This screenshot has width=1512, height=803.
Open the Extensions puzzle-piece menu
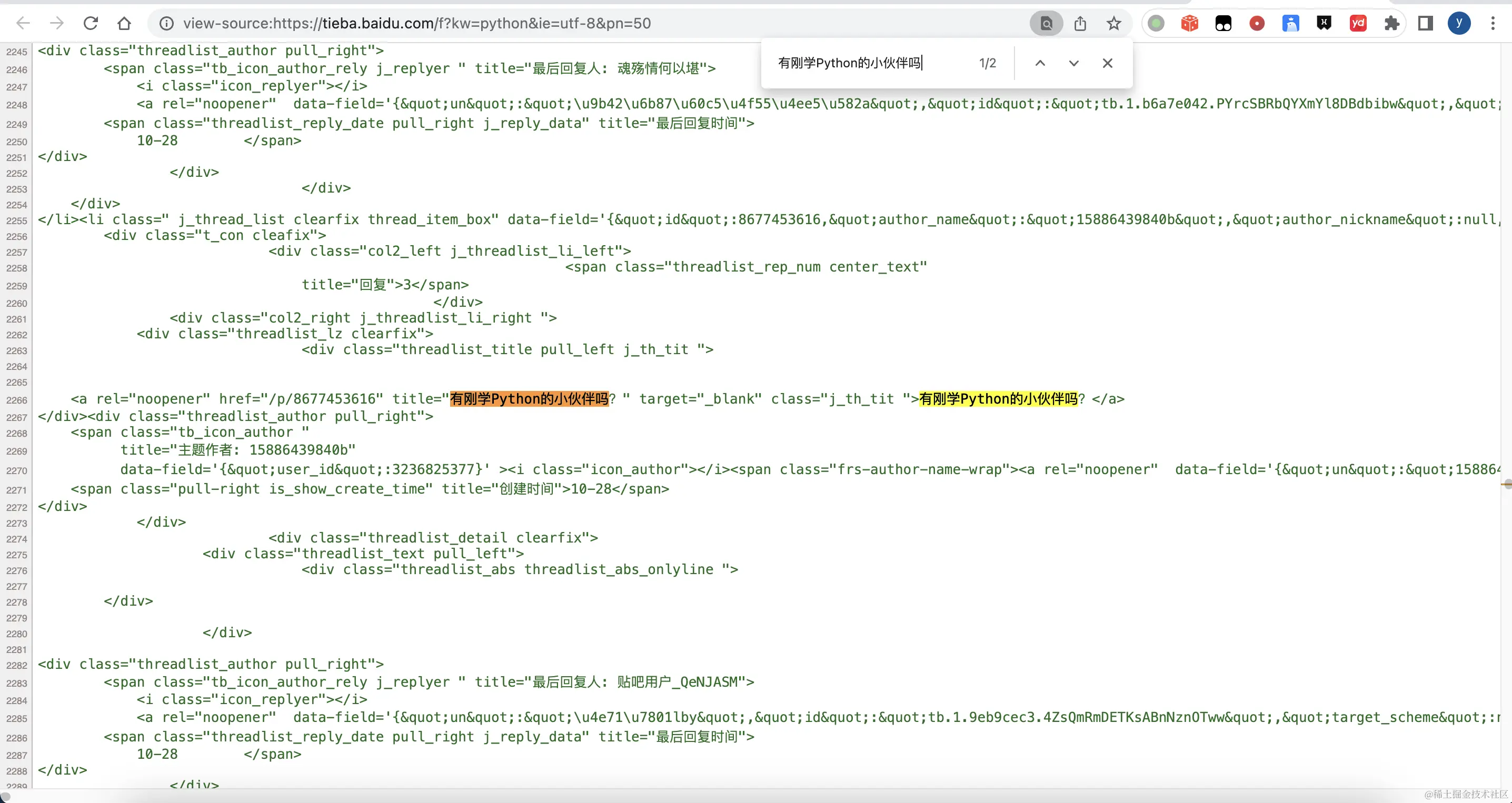pyautogui.click(x=1391, y=24)
